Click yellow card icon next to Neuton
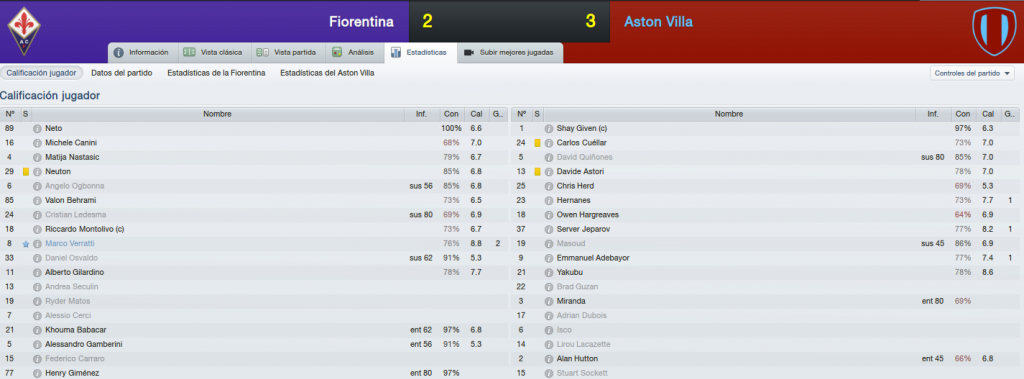The width and height of the screenshot is (1024, 379). click(x=26, y=172)
